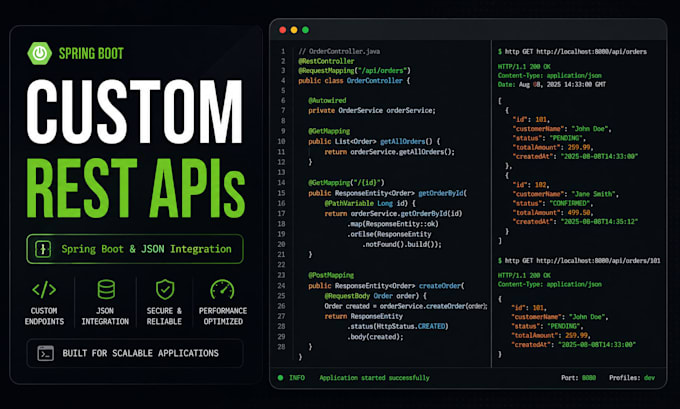Click the JSON Integration database icon

106,290
